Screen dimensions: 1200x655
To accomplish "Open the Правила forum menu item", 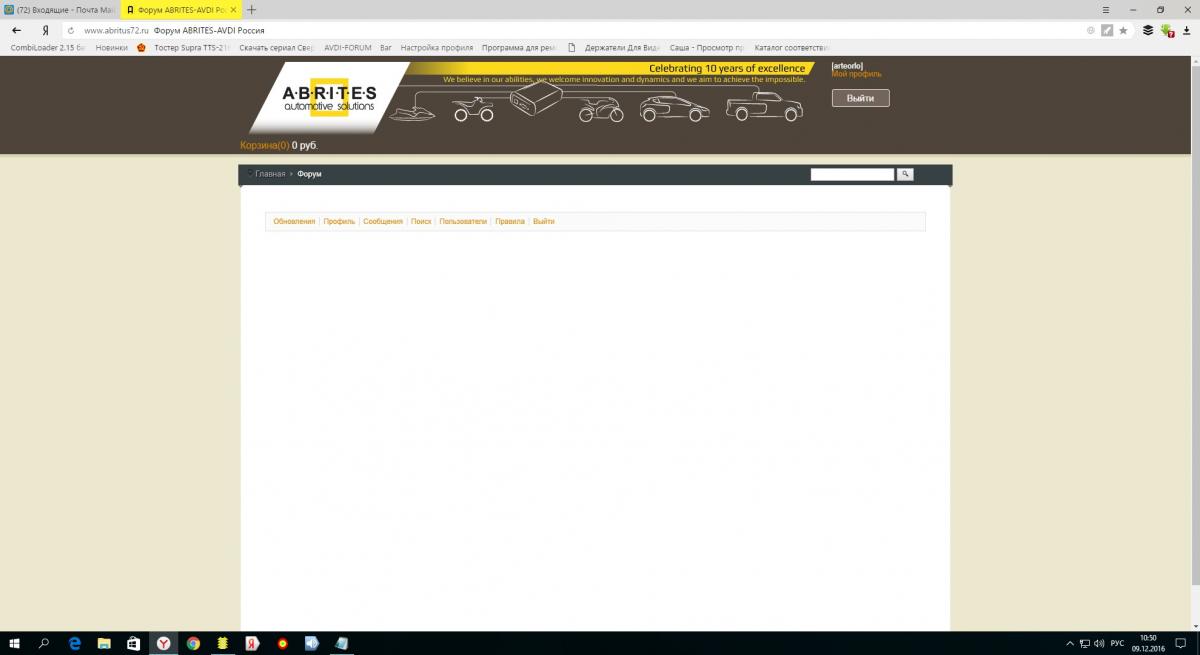I will (x=510, y=221).
